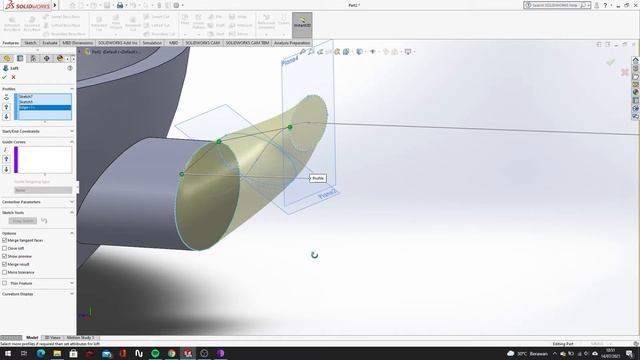Screen dimensions: 640x360
Task: Open the MBD Dimensions tab
Action: coord(78,43)
